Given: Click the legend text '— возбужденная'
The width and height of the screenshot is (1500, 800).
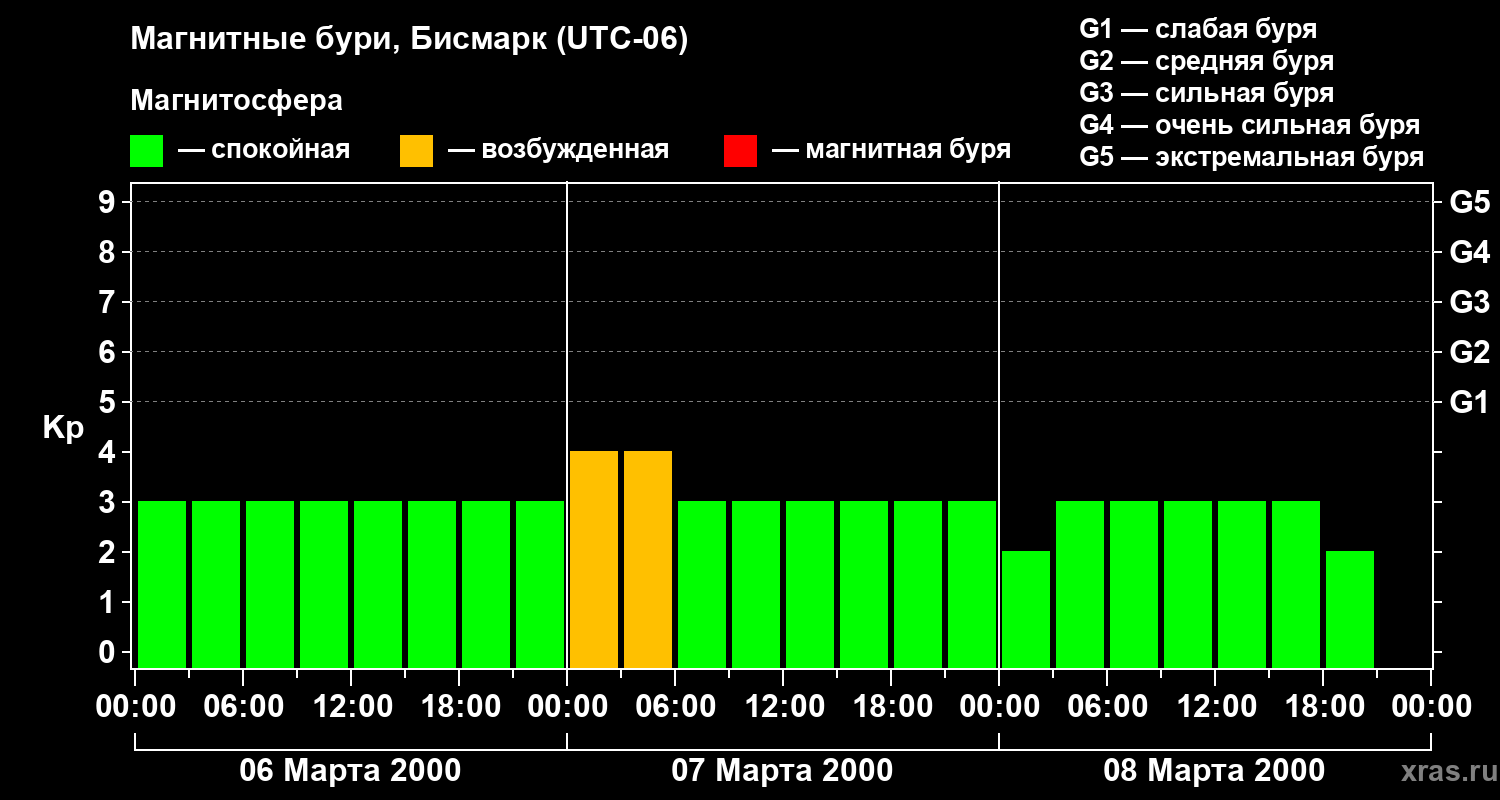Looking at the screenshot, I should [x=558, y=150].
